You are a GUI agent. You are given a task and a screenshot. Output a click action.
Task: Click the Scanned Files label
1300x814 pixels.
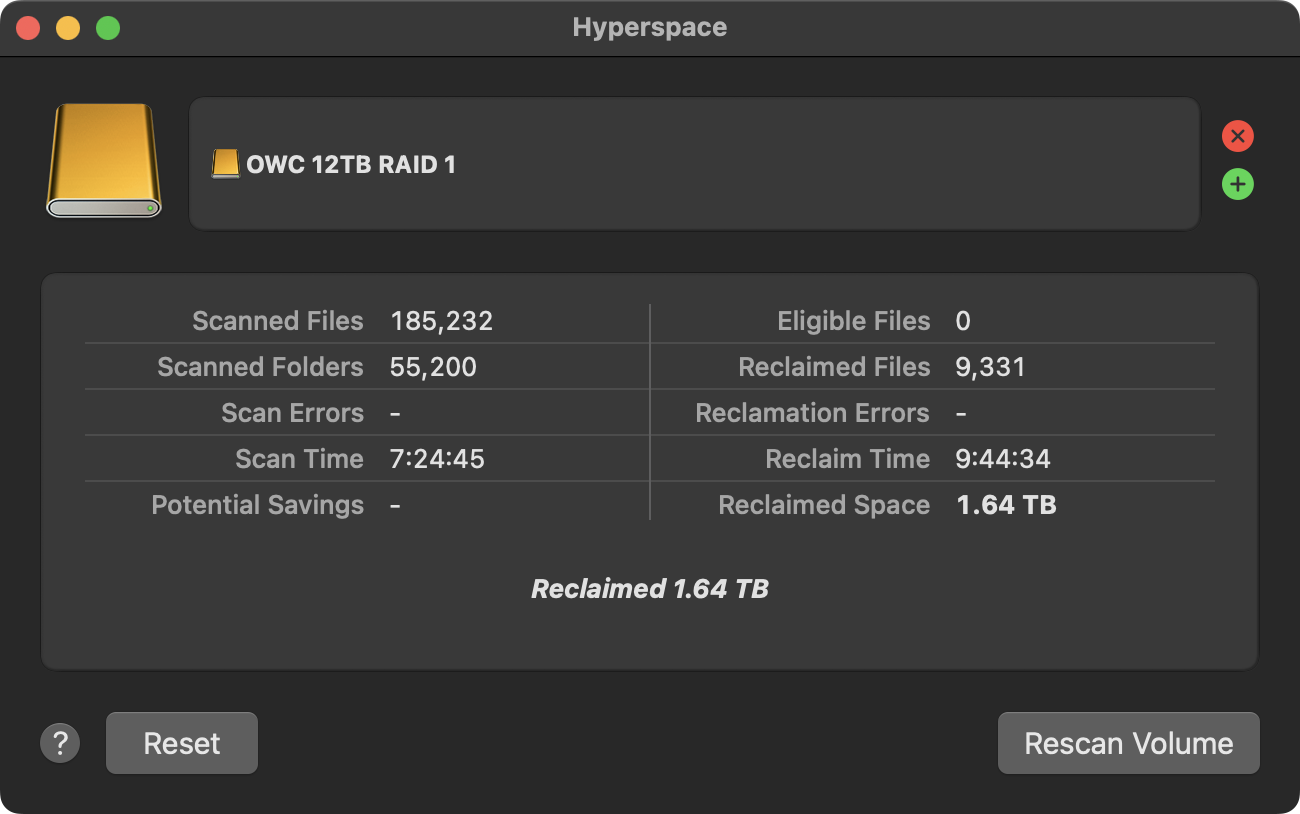click(278, 321)
